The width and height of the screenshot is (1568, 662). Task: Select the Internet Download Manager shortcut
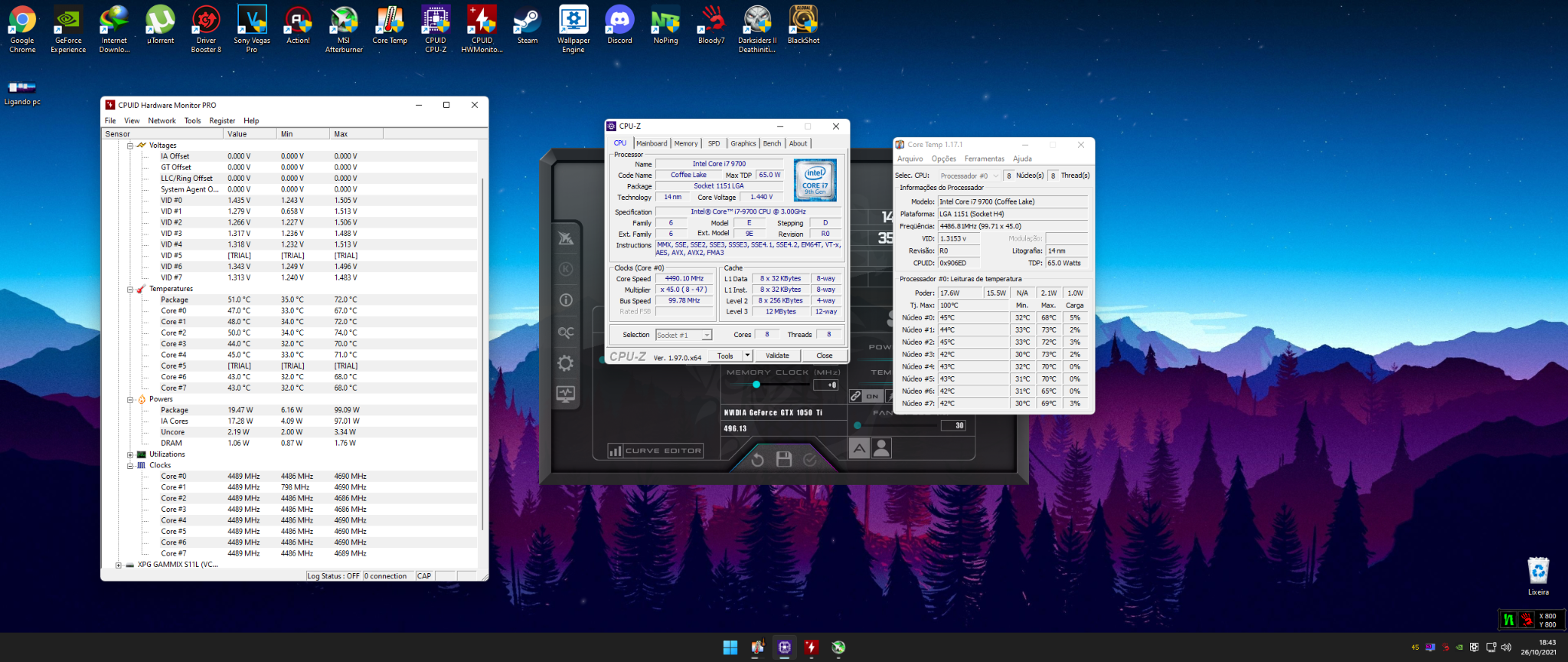114,29
